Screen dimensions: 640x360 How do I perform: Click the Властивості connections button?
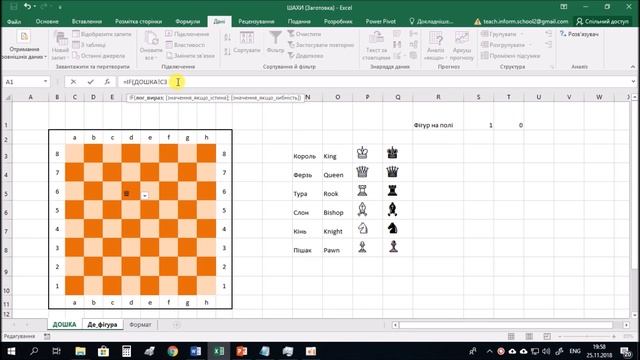[185, 45]
